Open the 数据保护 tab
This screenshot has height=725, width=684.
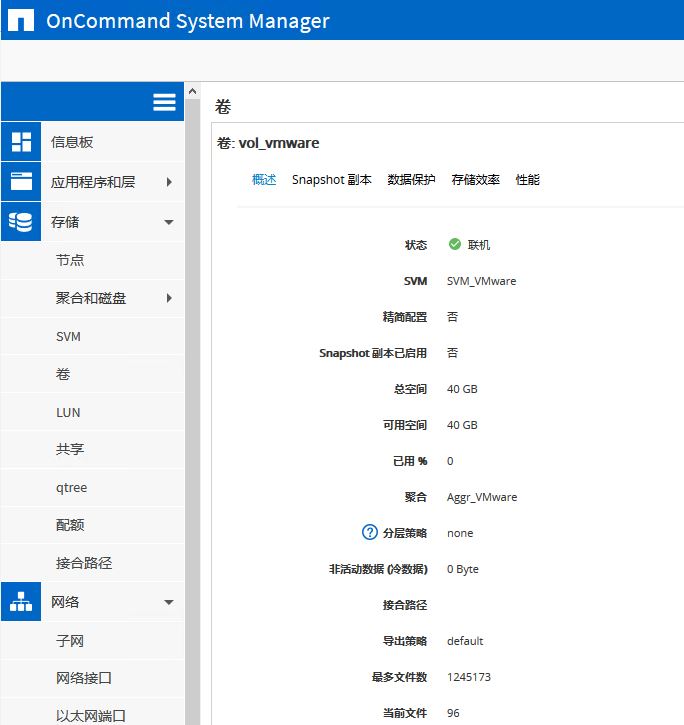[411, 179]
